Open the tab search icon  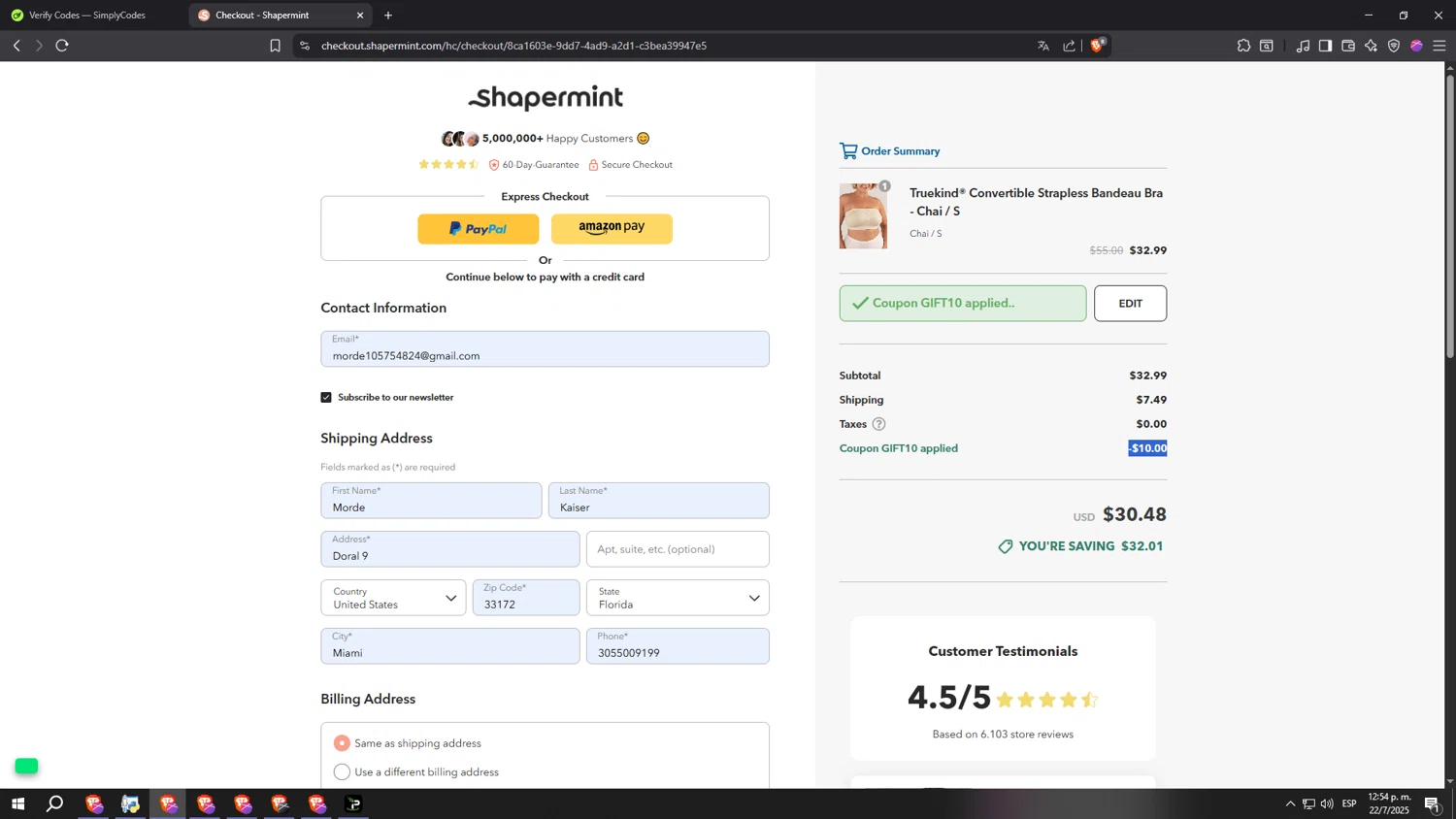click(1267, 46)
